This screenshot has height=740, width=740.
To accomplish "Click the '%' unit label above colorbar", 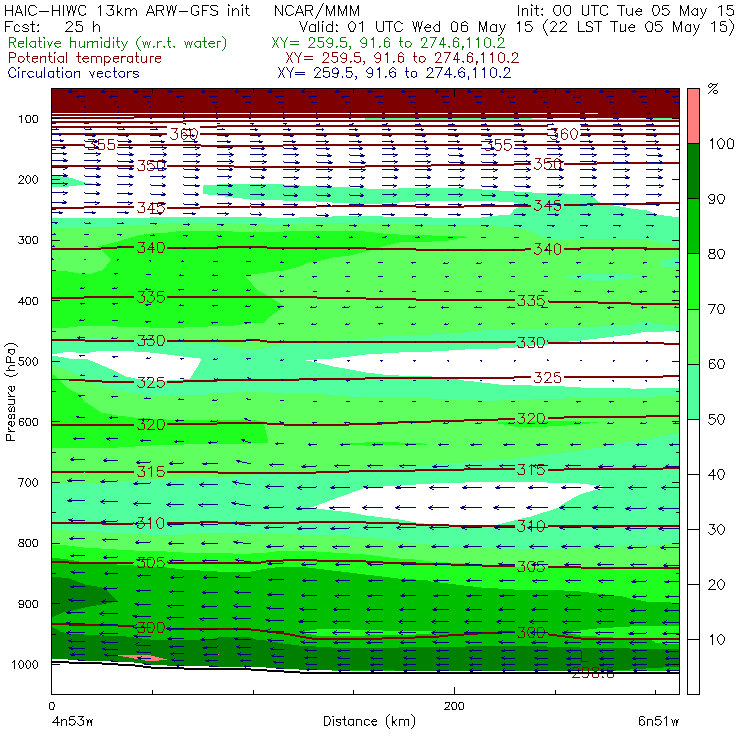I will (713, 89).
